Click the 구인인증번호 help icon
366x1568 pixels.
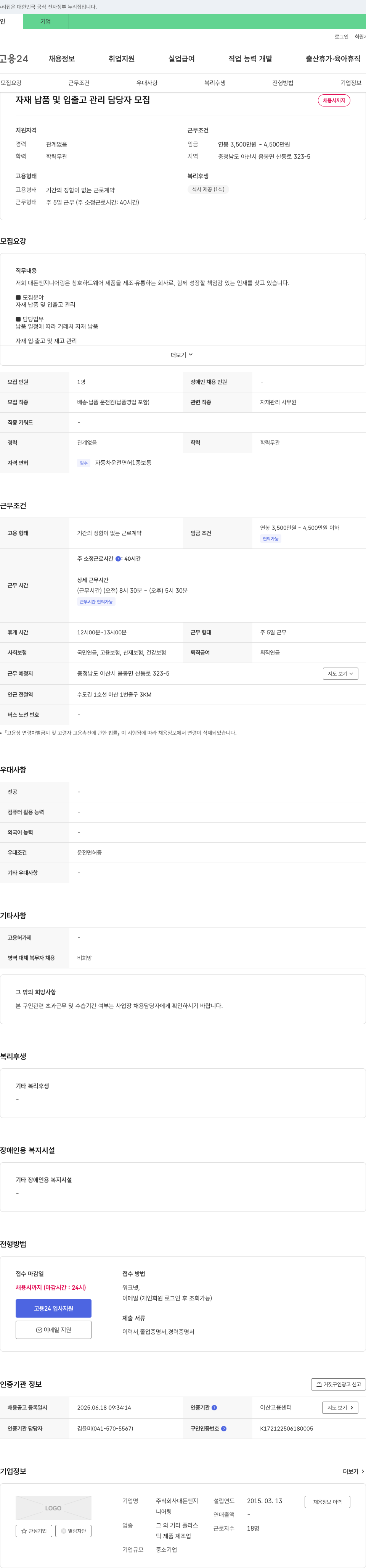224,1429
